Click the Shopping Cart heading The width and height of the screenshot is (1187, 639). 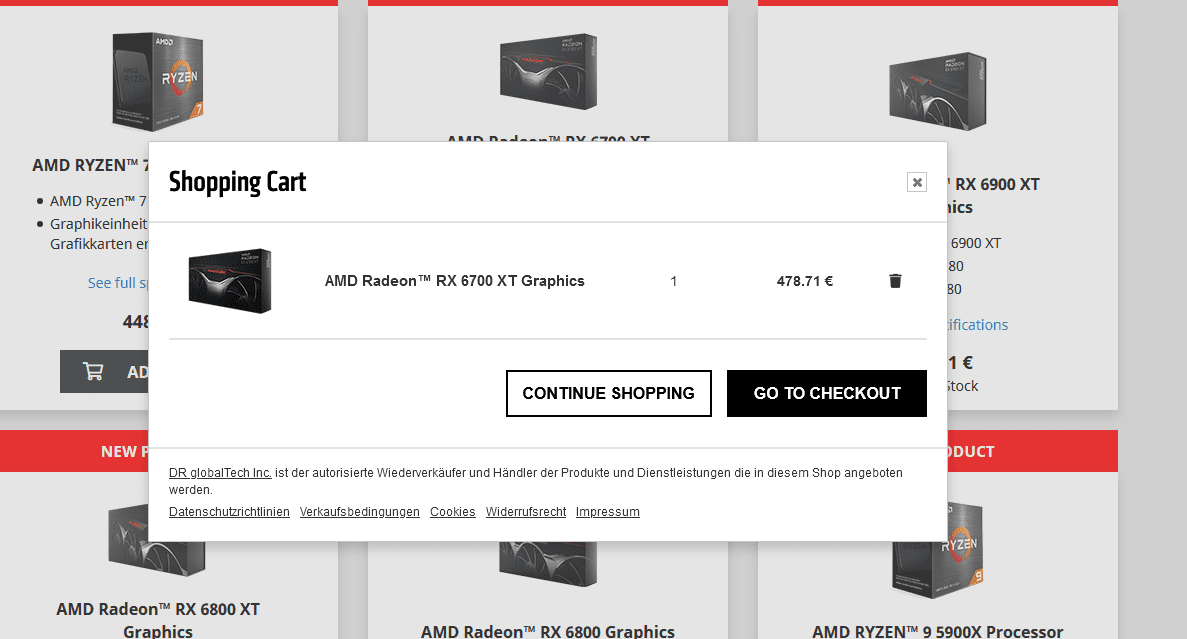pyautogui.click(x=238, y=182)
